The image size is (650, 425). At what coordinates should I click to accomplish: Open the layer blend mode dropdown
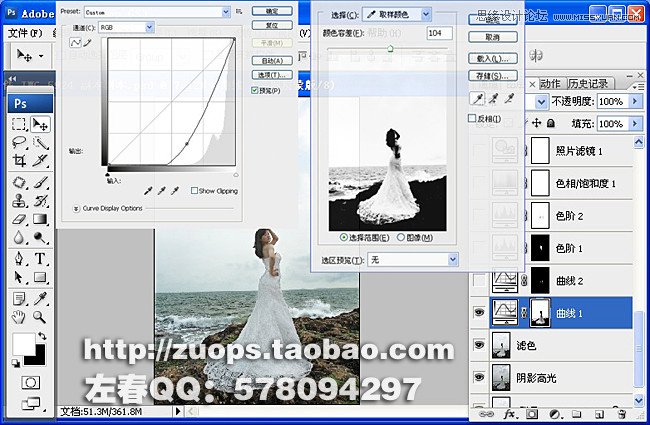click(x=541, y=102)
